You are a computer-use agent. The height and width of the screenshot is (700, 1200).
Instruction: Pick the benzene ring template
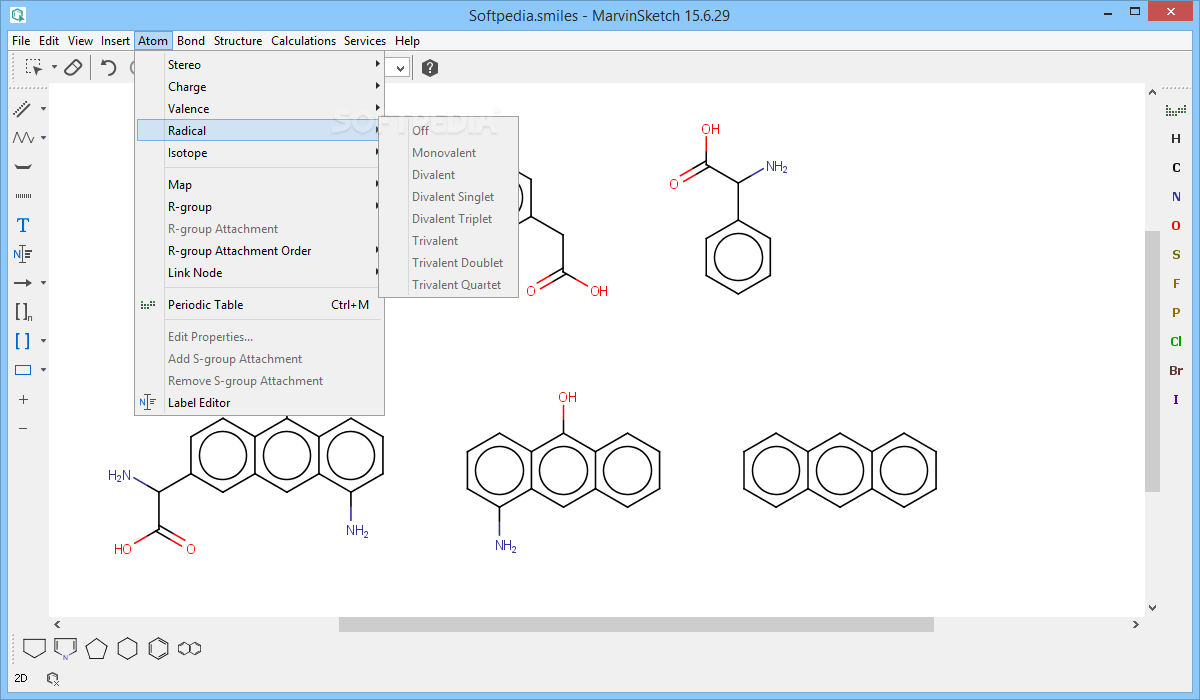point(158,648)
